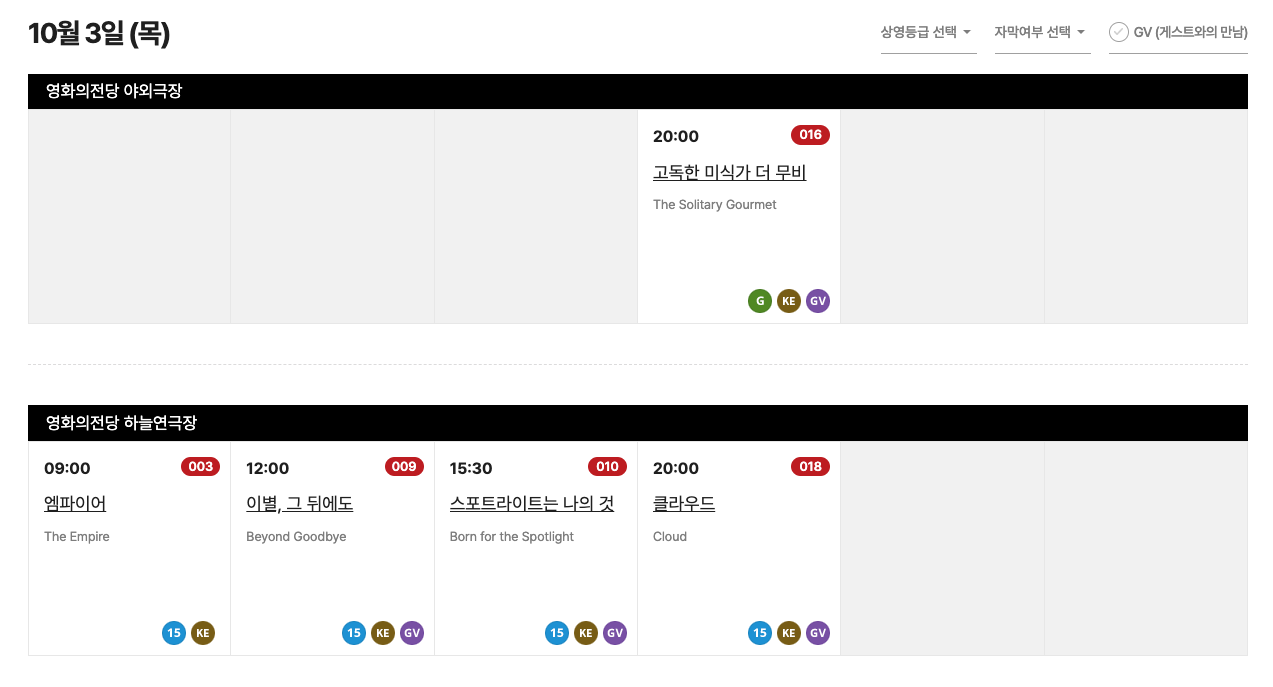Click the GV icon on Cloud
Viewport: 1273px width, 687px height.
point(818,633)
